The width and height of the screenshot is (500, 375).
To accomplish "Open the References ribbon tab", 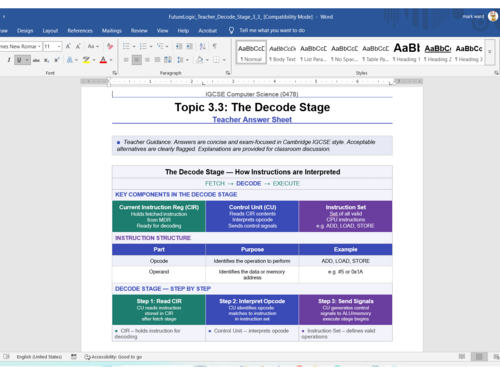I will [80, 31].
